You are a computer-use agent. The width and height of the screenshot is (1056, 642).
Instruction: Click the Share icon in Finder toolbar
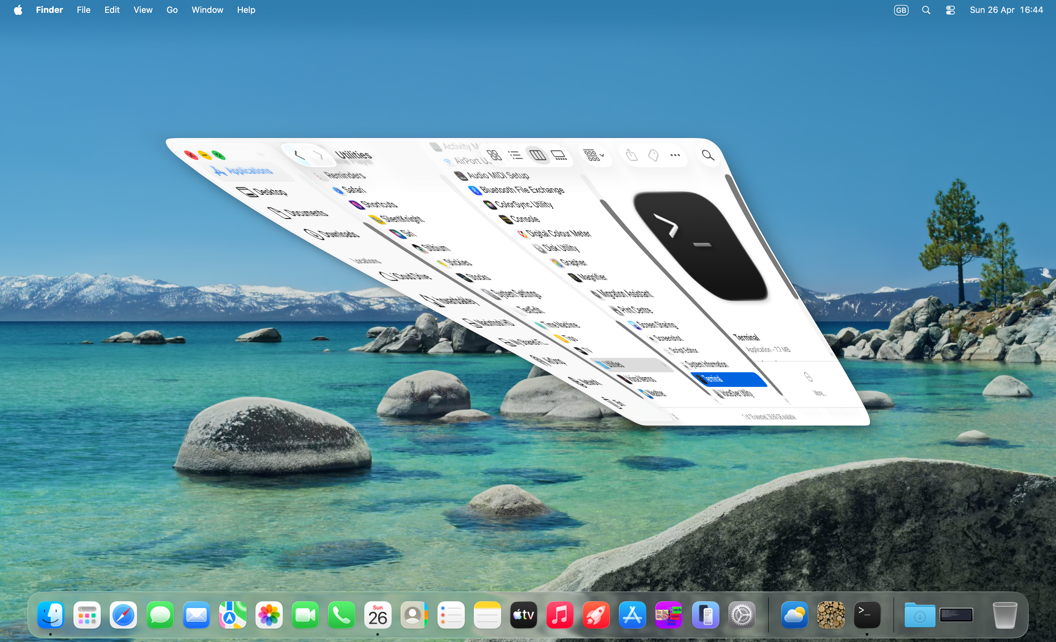click(631, 155)
